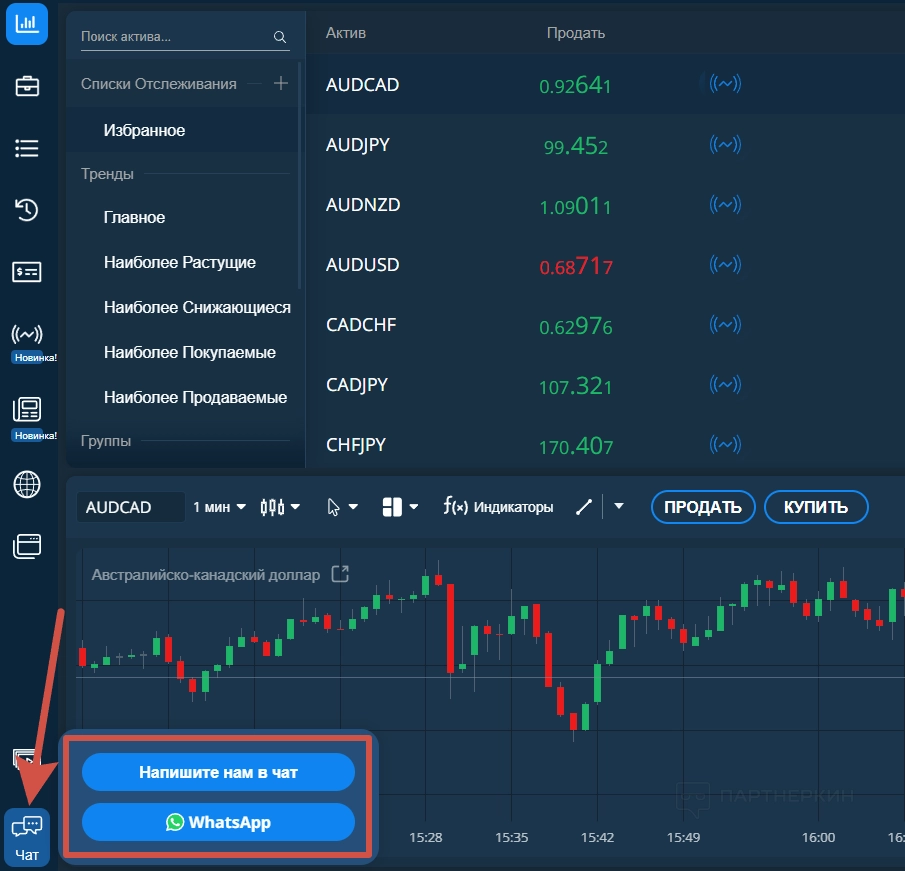Open the 1 мин timeframe dropdown
This screenshot has height=871, width=905.
(x=219, y=507)
